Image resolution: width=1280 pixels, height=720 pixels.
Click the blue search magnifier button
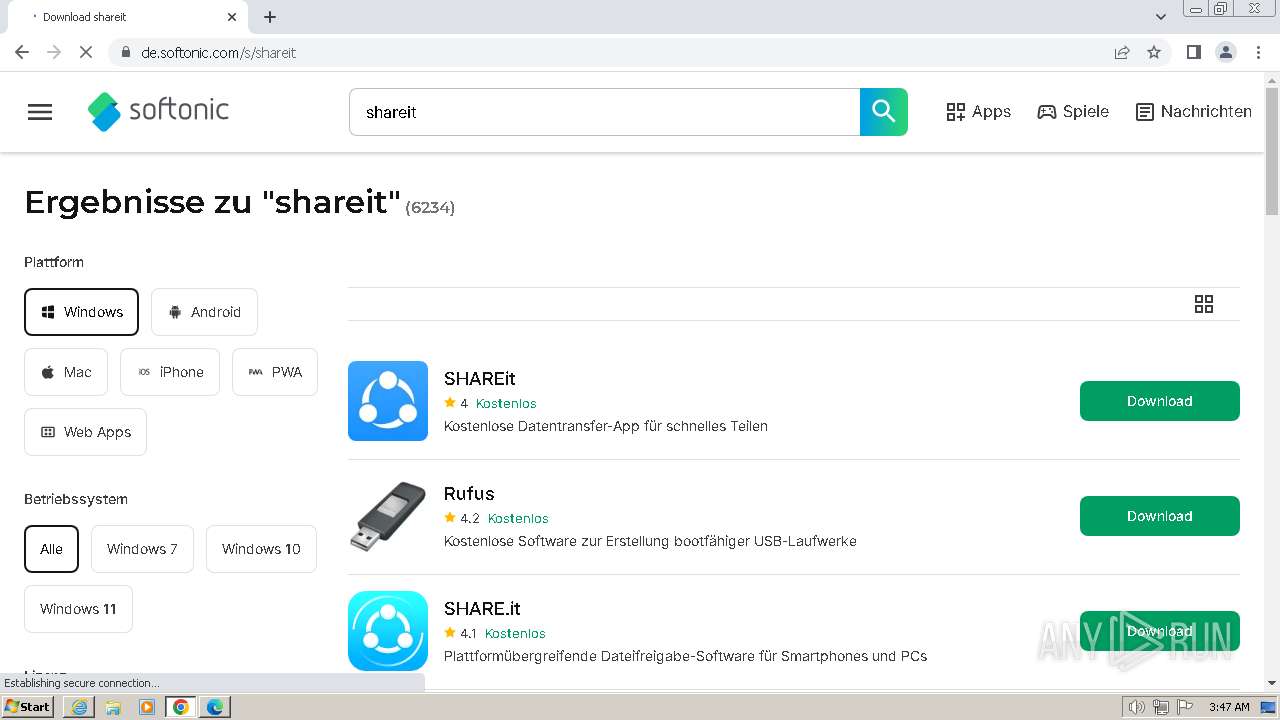point(884,112)
